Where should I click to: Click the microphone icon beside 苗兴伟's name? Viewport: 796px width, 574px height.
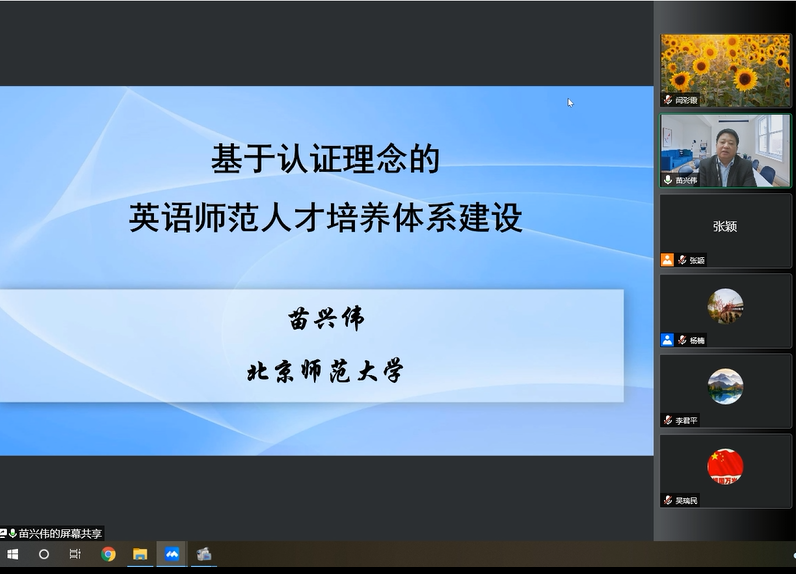pyautogui.click(x=667, y=180)
